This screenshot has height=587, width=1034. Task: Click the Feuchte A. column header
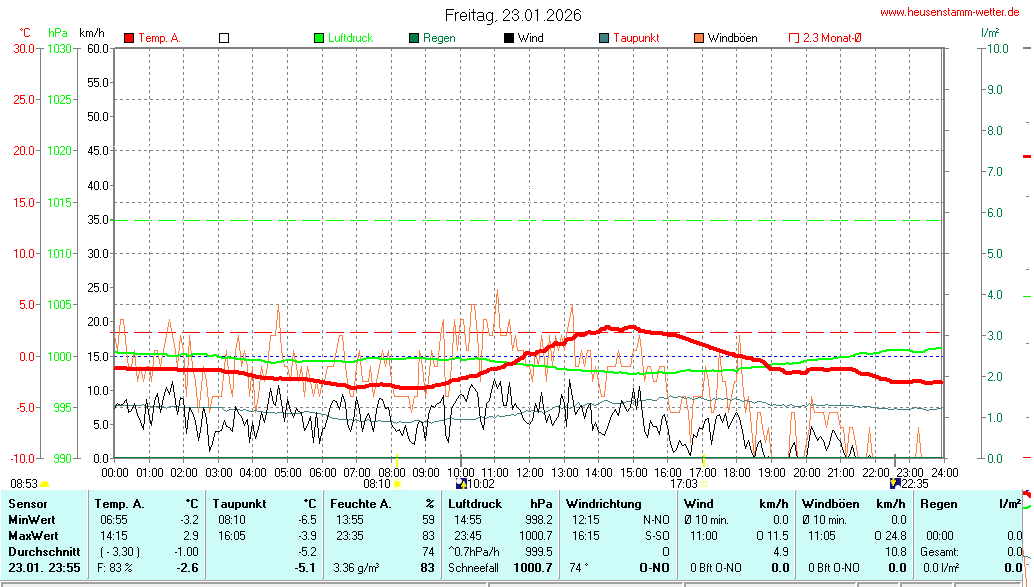[360, 503]
